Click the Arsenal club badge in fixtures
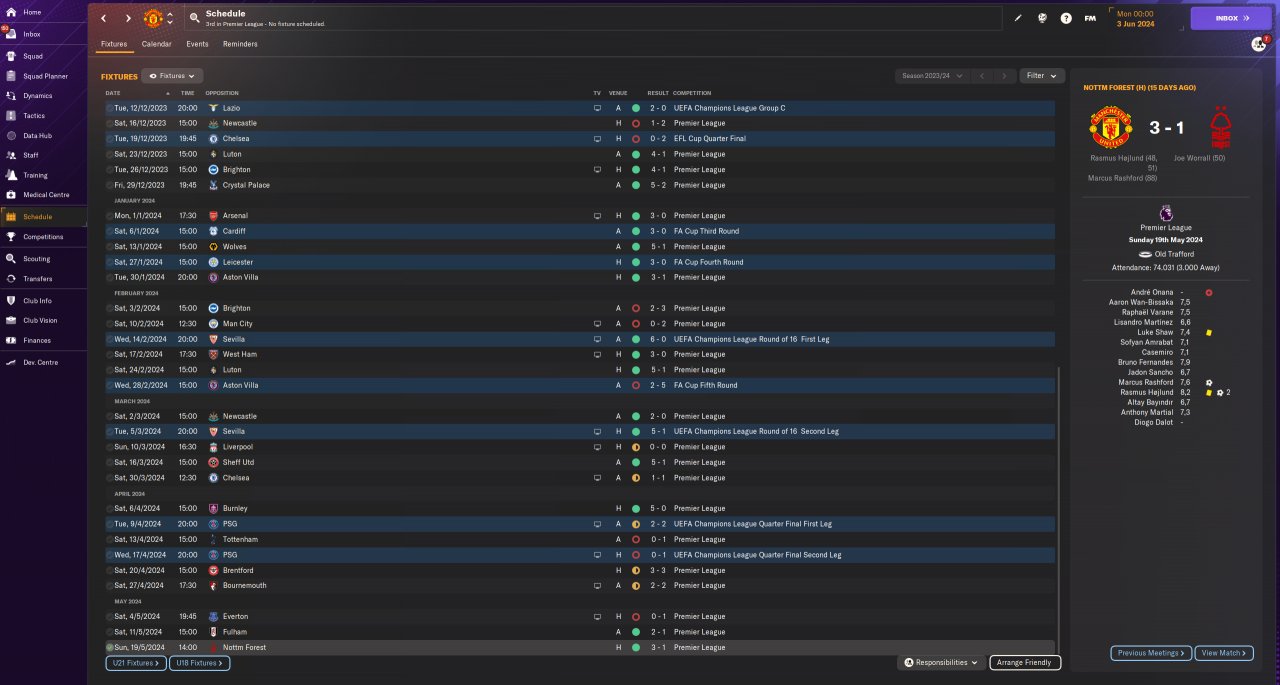1280x685 pixels. tap(214, 216)
